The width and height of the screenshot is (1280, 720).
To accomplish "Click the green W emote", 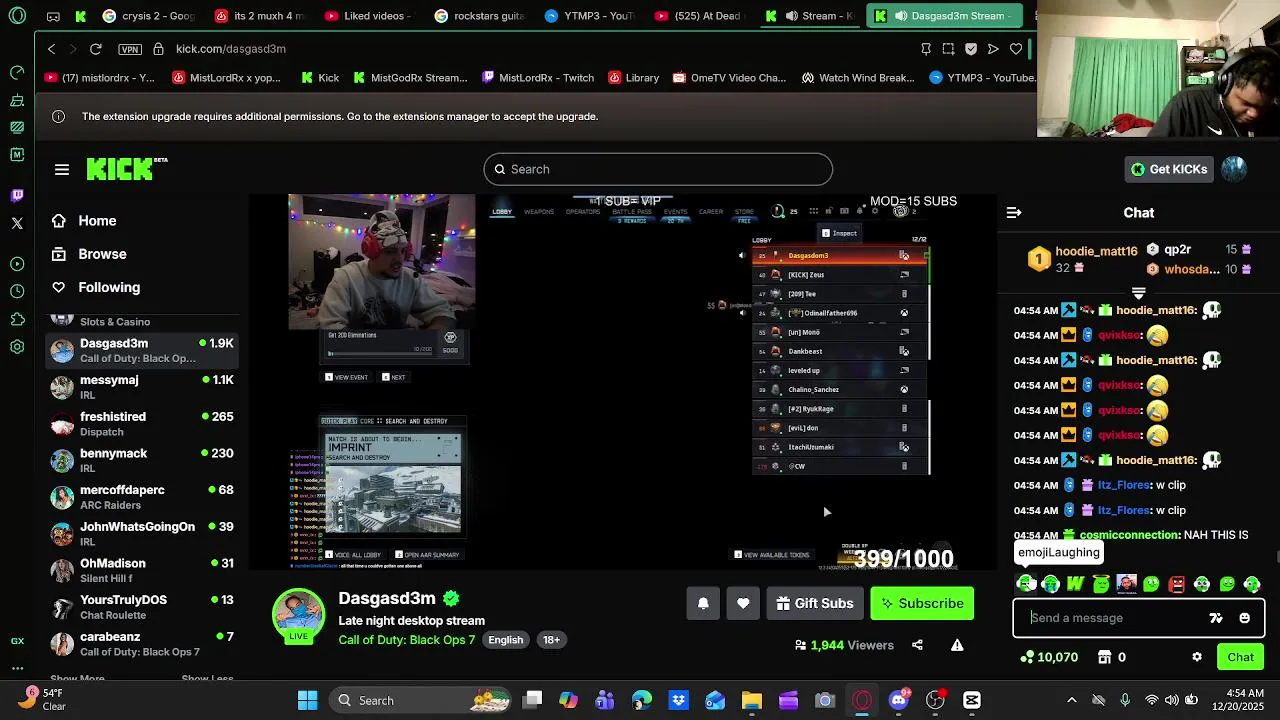I will pyautogui.click(x=1076, y=584).
